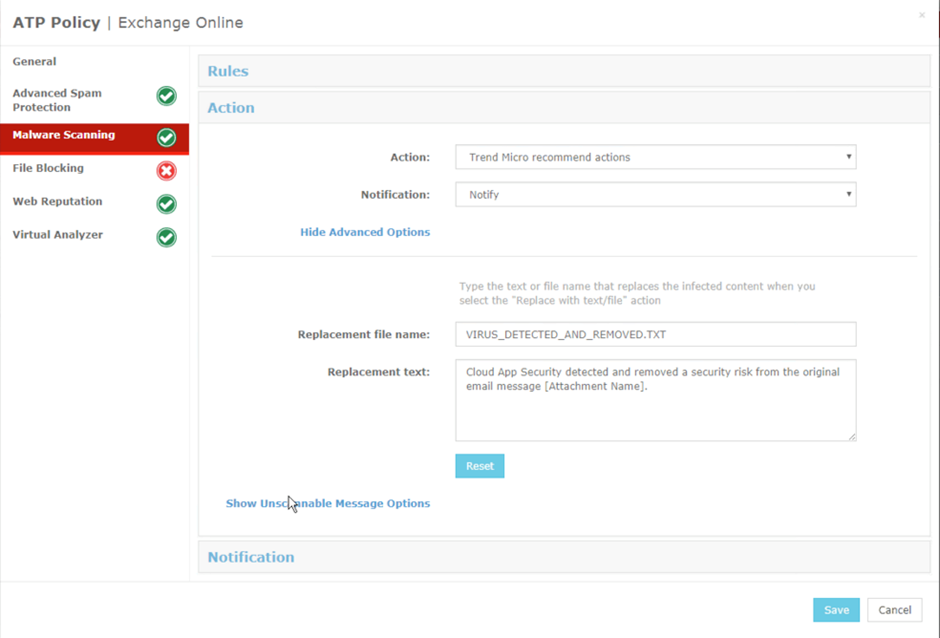Click the red error icon beside File Blocking
Viewport: 940px width, 638px height.
(166, 170)
